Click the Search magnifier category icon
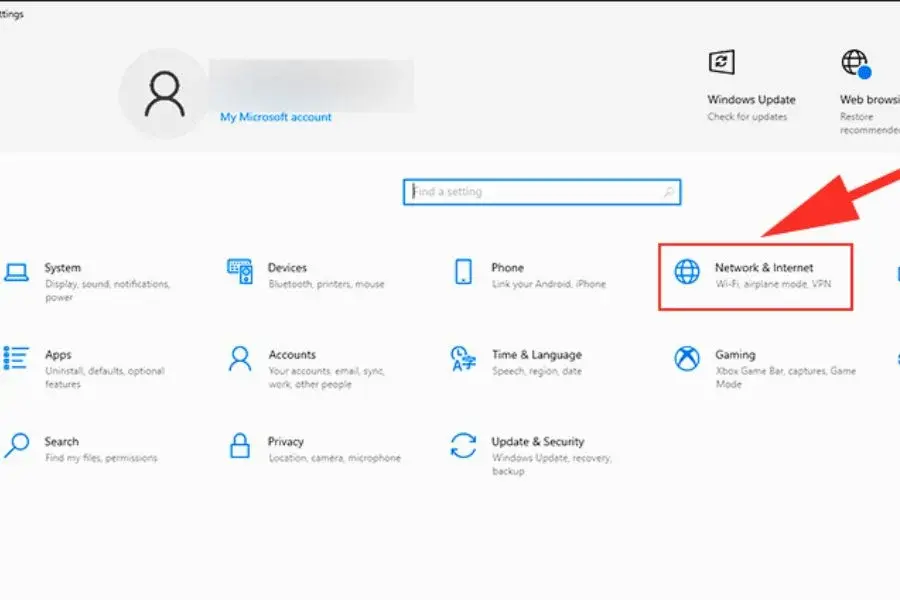The width and height of the screenshot is (900, 600). (x=16, y=446)
